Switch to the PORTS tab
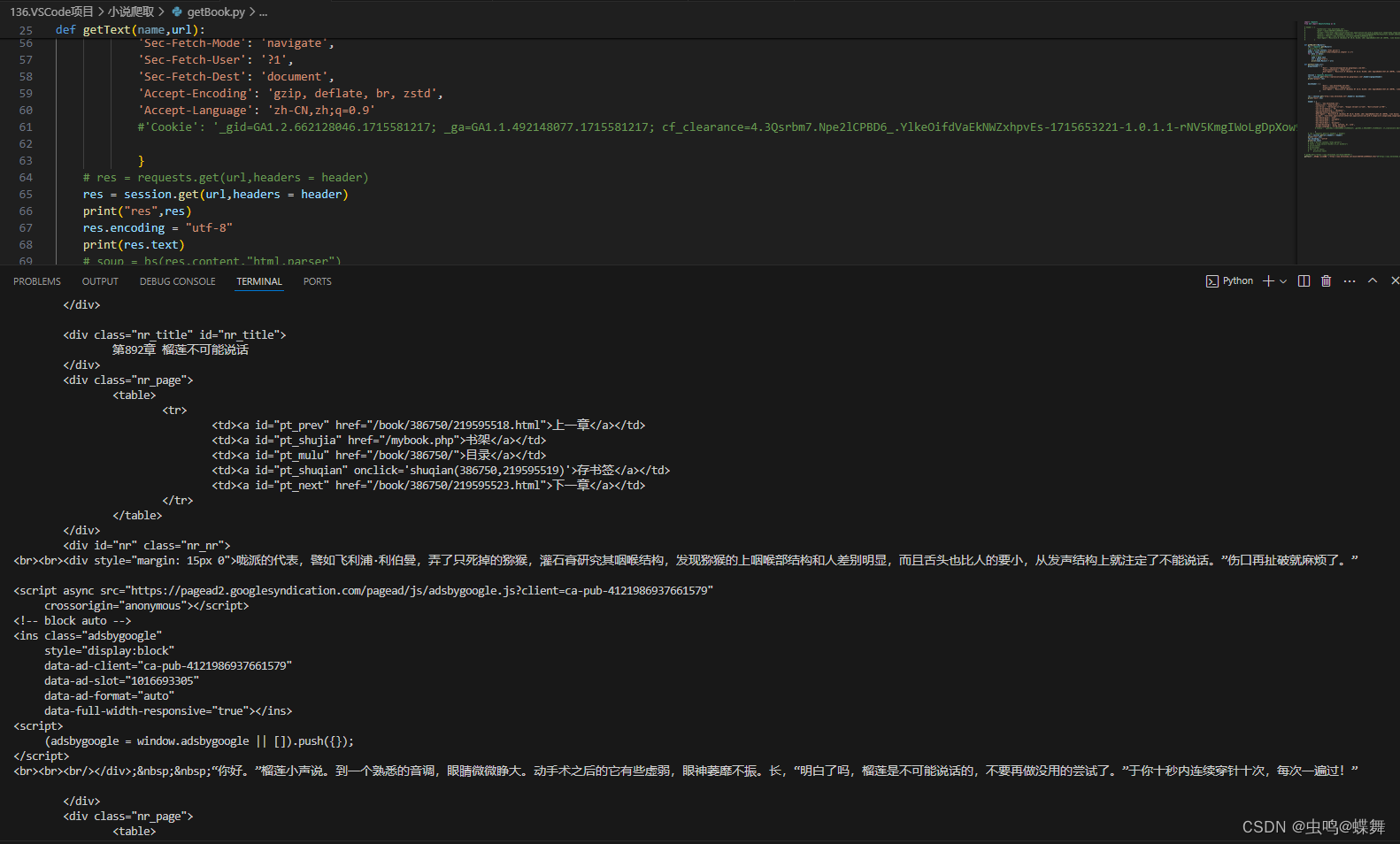Image resolution: width=1400 pixels, height=844 pixels. coord(317,281)
